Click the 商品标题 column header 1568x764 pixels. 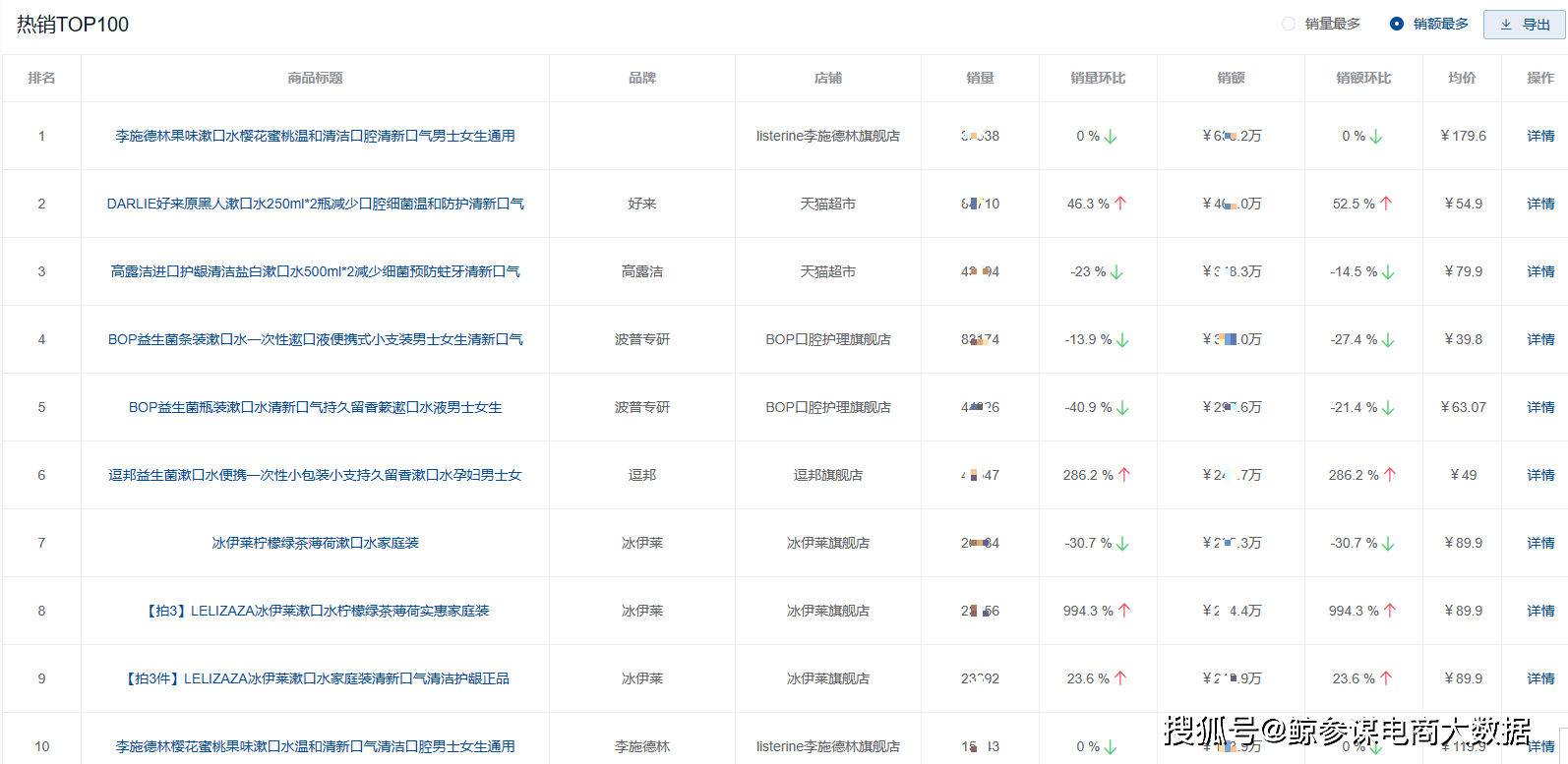pos(315,78)
